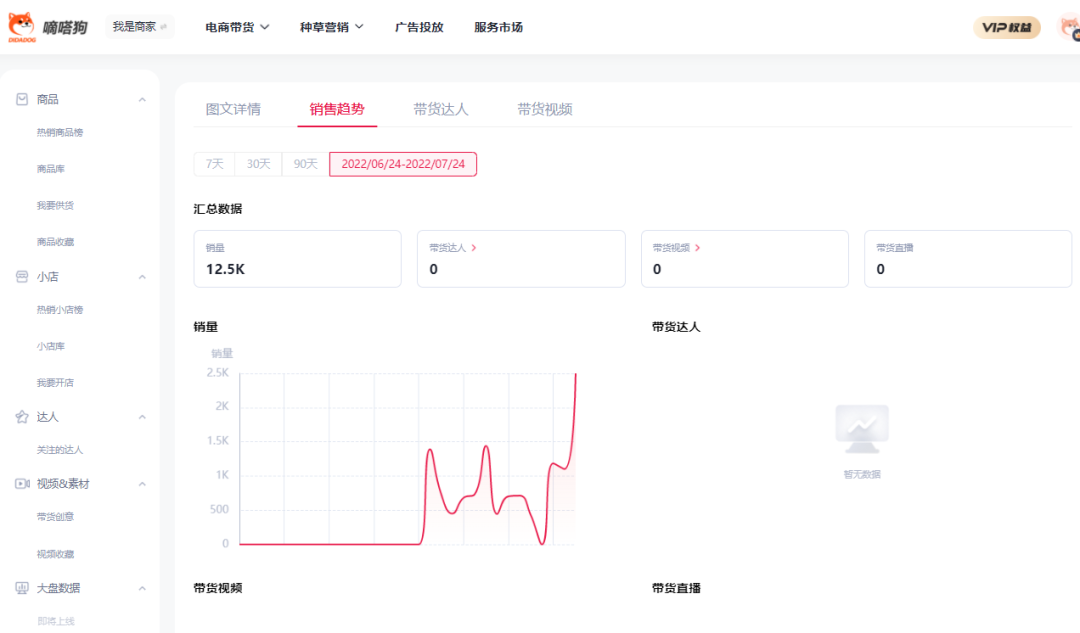Click the 大盘数据 sidebar monitor icon
The image size is (1080, 633).
coord(22,588)
